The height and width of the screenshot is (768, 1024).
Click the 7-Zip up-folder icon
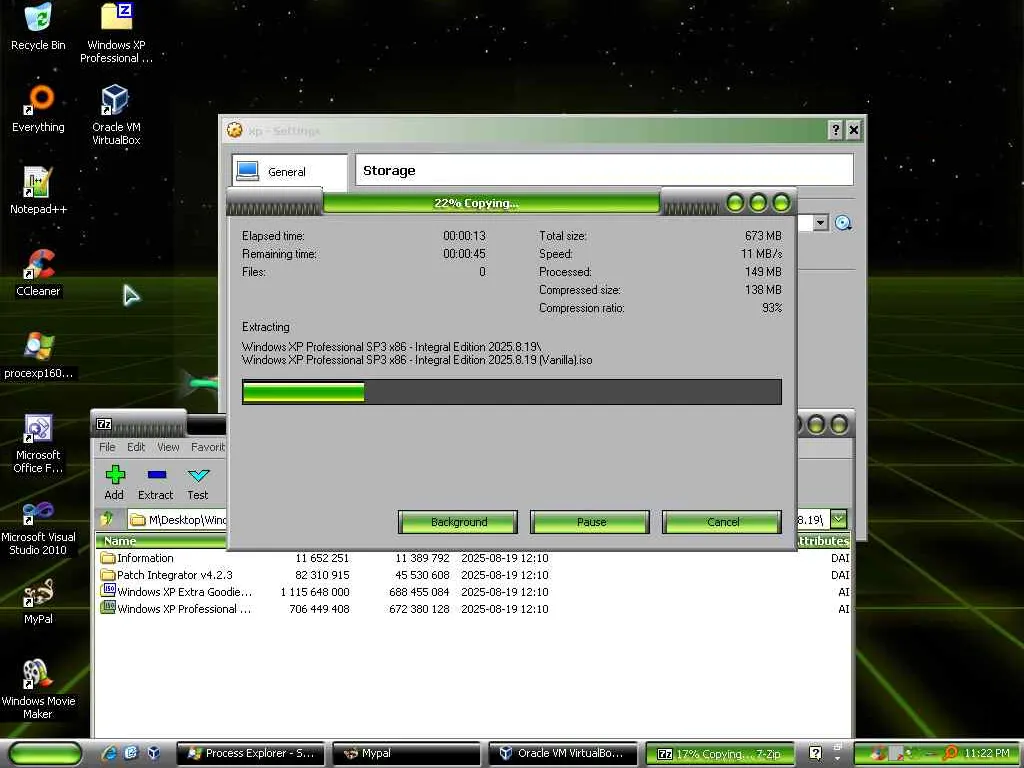pyautogui.click(x=107, y=519)
